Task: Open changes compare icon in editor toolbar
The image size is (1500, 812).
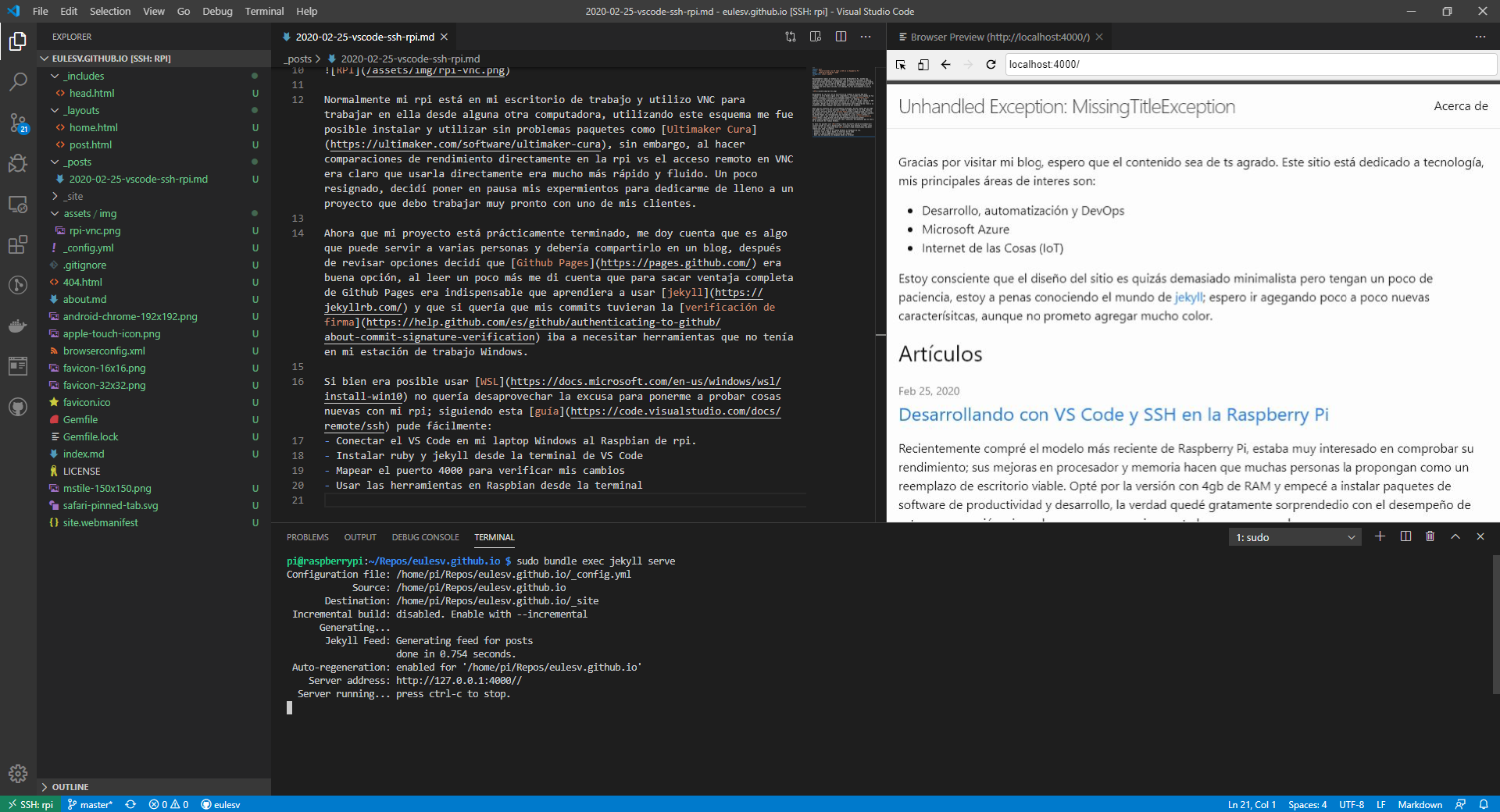Action: 791,37
